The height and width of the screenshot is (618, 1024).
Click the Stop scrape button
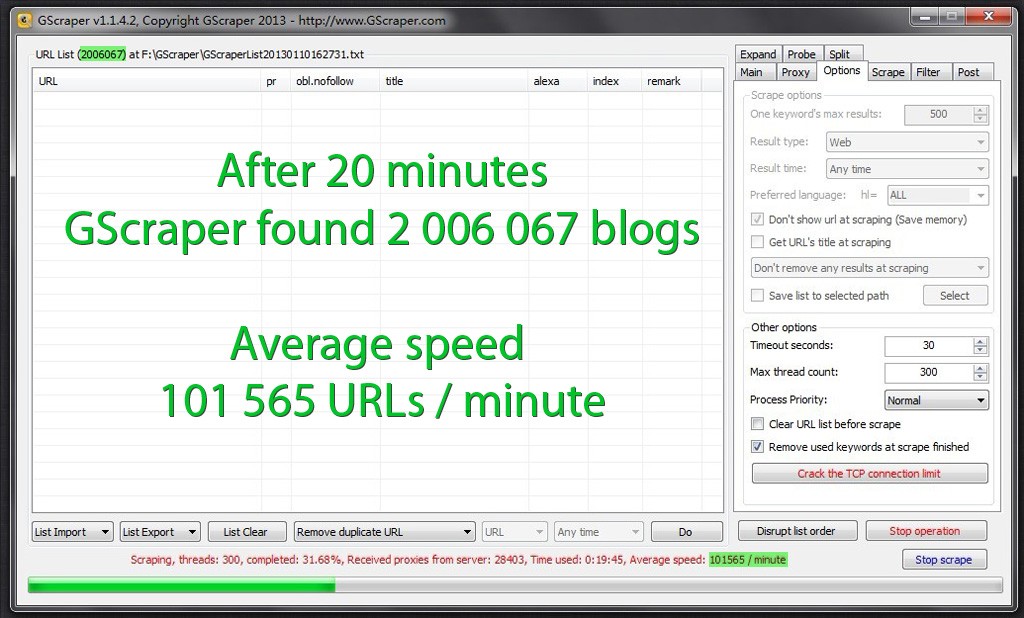tap(944, 560)
